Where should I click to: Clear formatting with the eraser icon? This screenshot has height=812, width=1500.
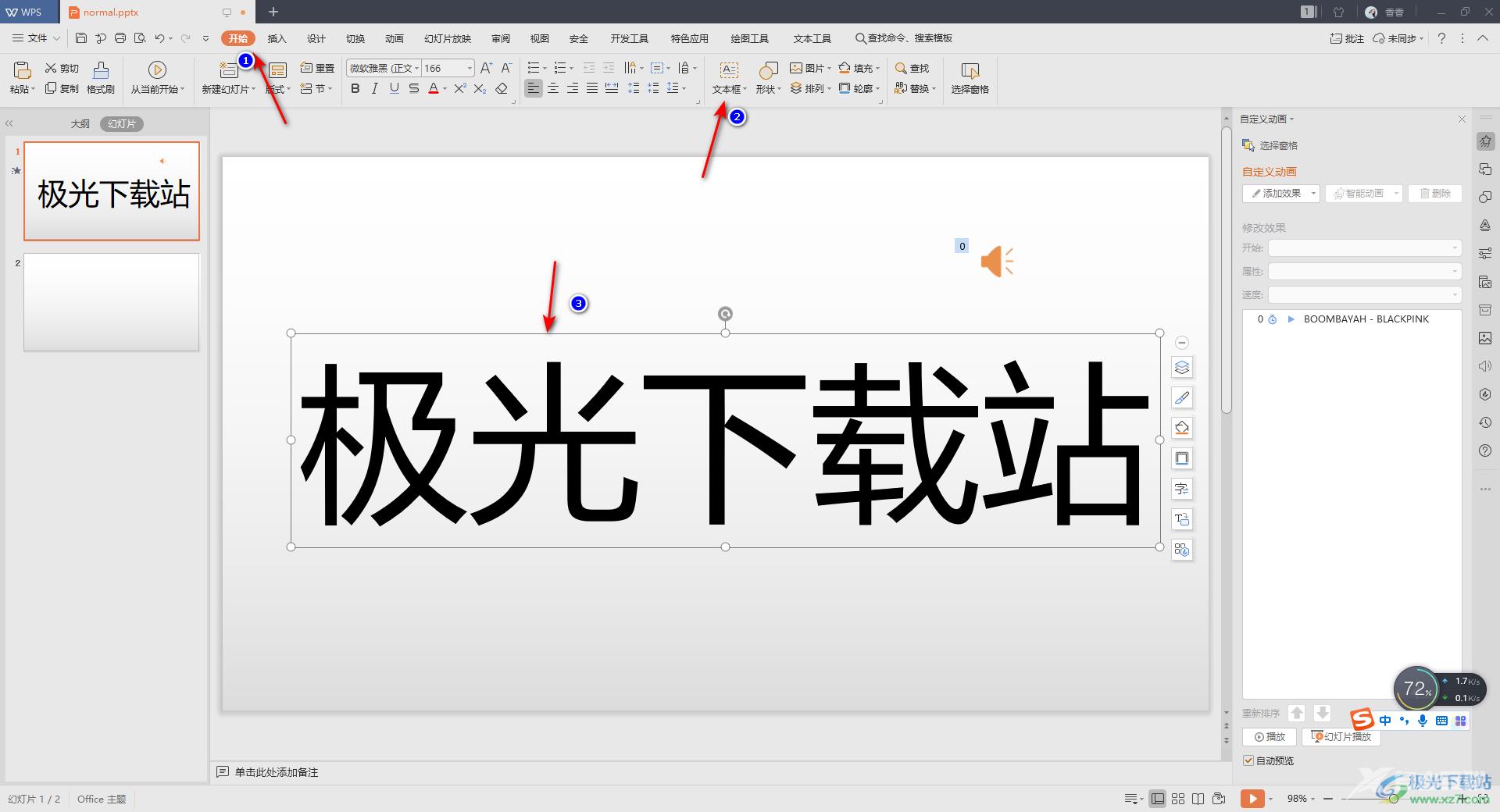pyautogui.click(x=502, y=88)
